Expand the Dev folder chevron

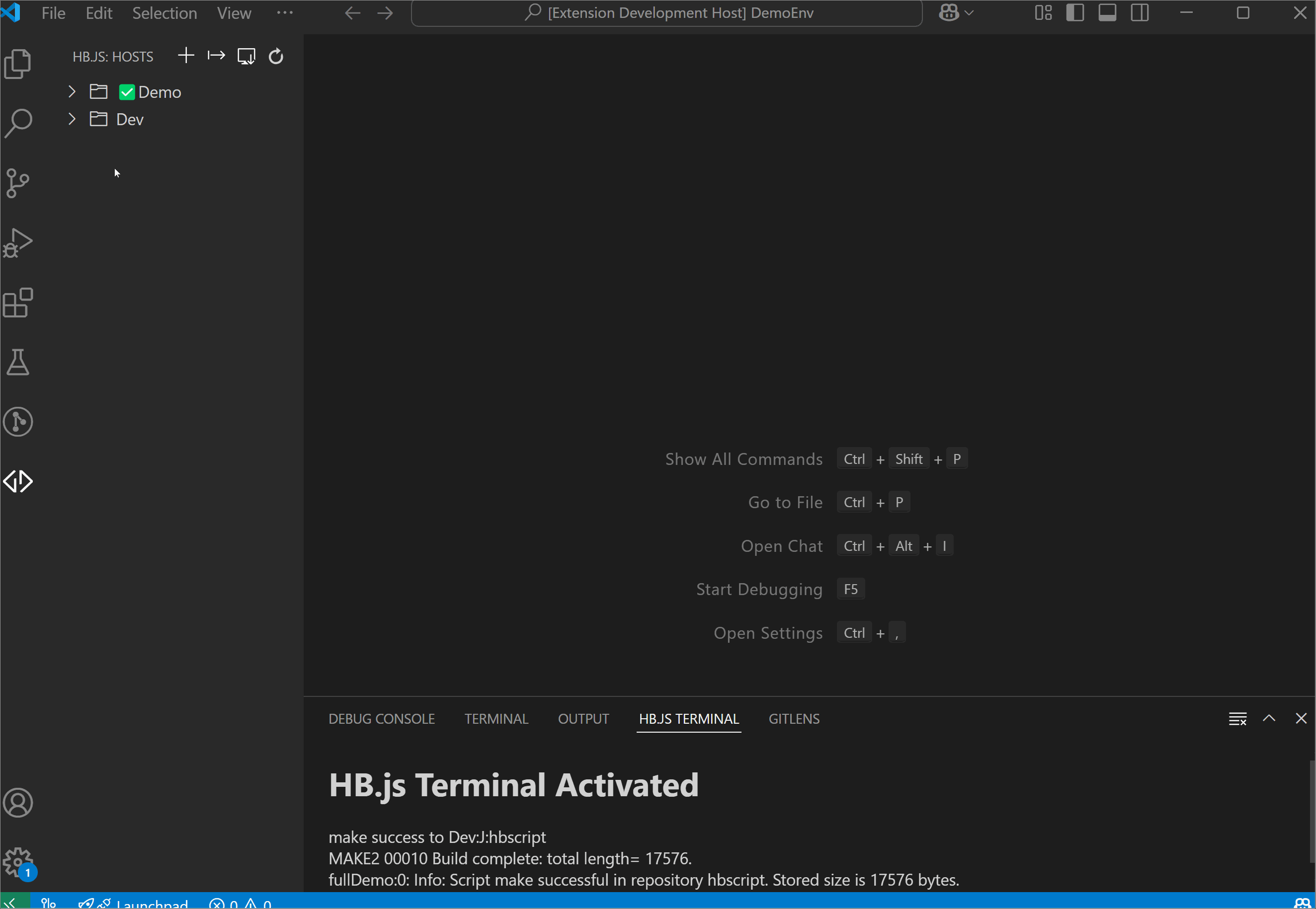(x=72, y=119)
